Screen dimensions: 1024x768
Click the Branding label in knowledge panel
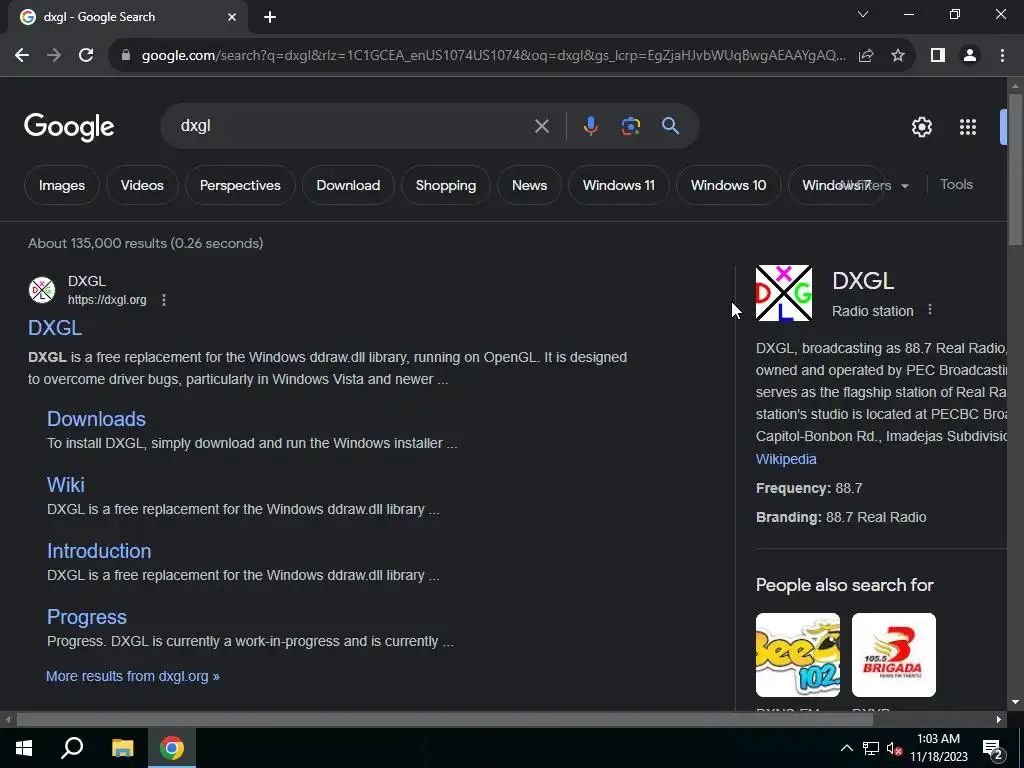pyautogui.click(x=788, y=517)
